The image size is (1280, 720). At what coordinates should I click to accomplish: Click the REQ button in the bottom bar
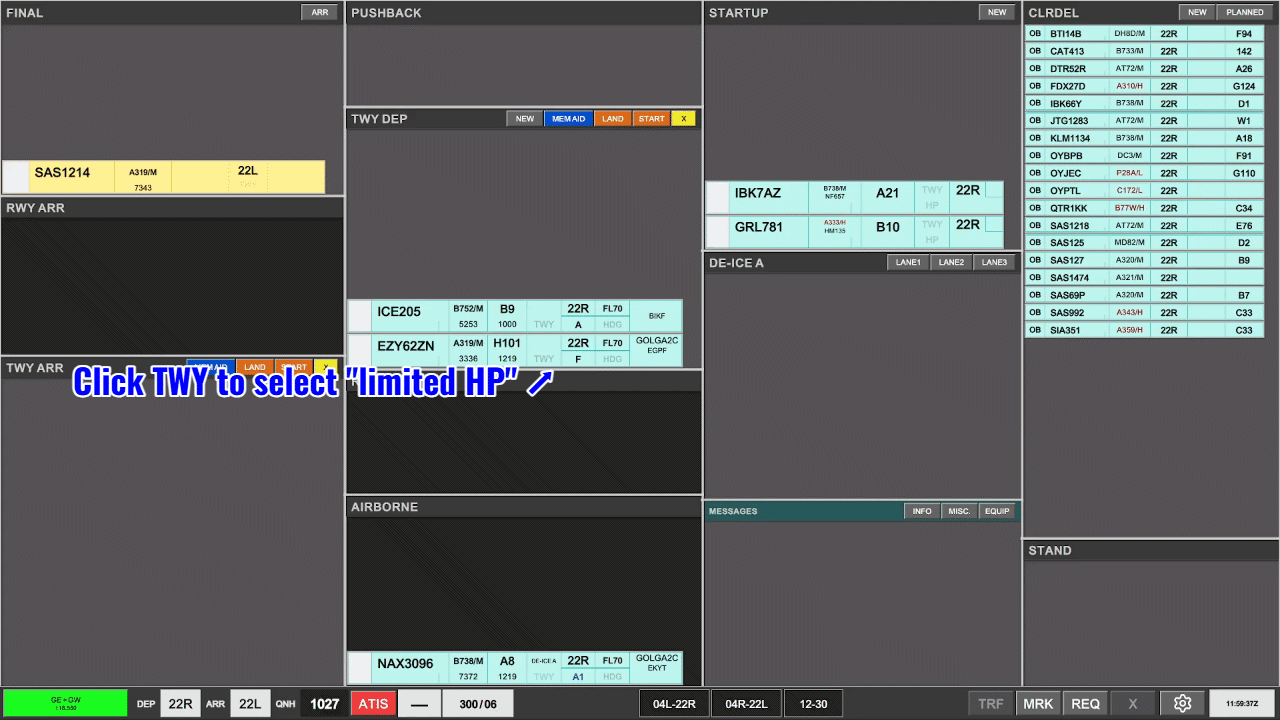(x=1086, y=703)
